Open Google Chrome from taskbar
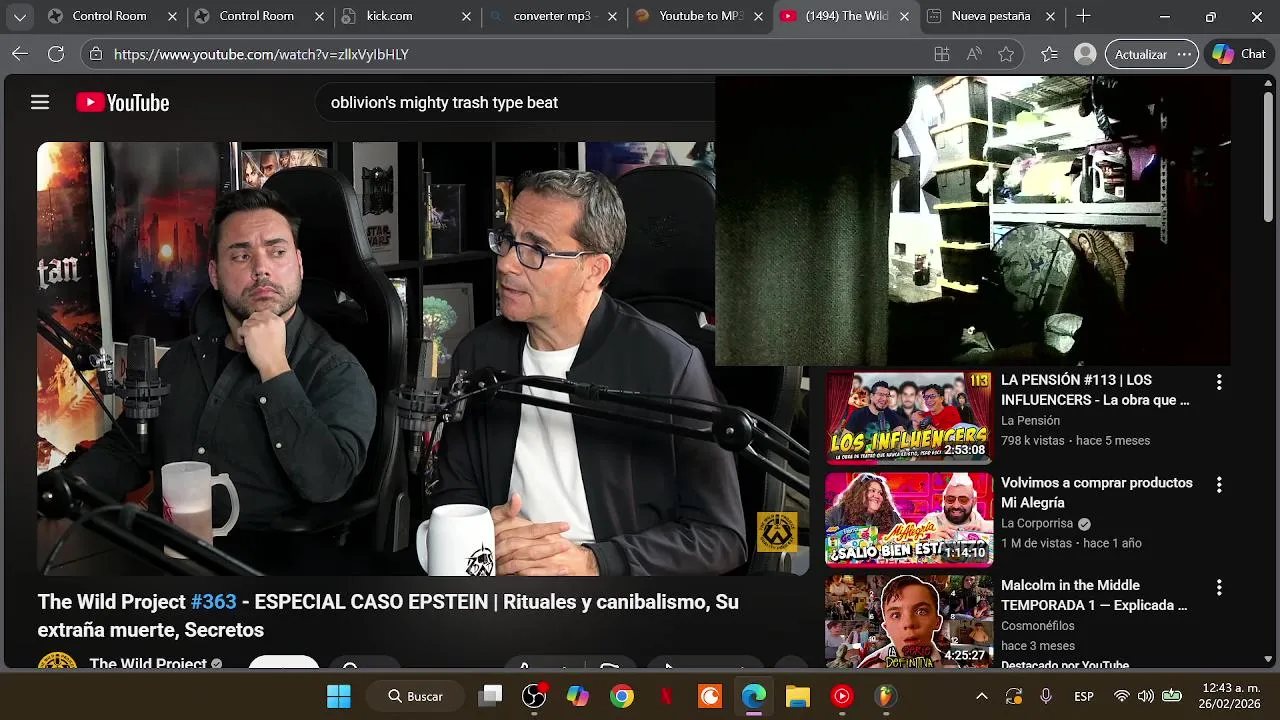This screenshot has height=720, width=1280. pos(622,696)
